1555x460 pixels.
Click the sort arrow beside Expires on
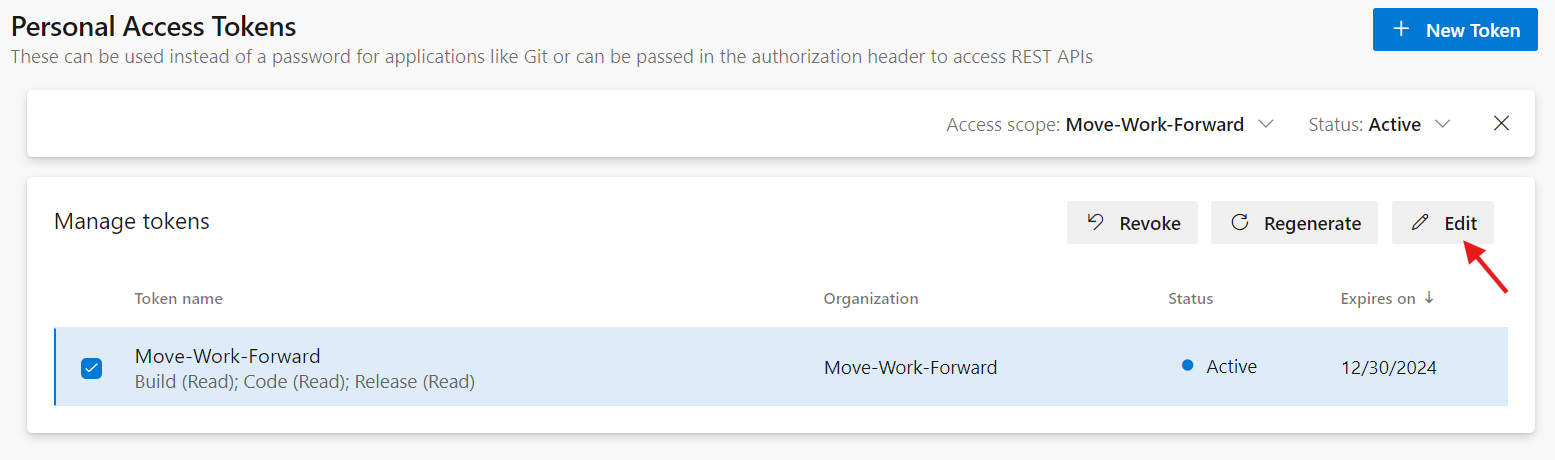tap(1429, 298)
